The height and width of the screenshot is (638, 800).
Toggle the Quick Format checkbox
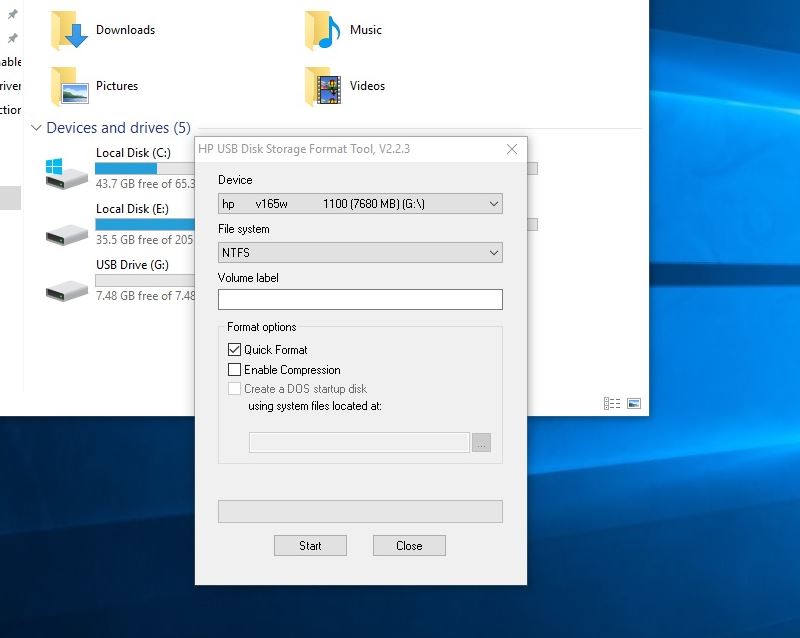click(x=234, y=350)
